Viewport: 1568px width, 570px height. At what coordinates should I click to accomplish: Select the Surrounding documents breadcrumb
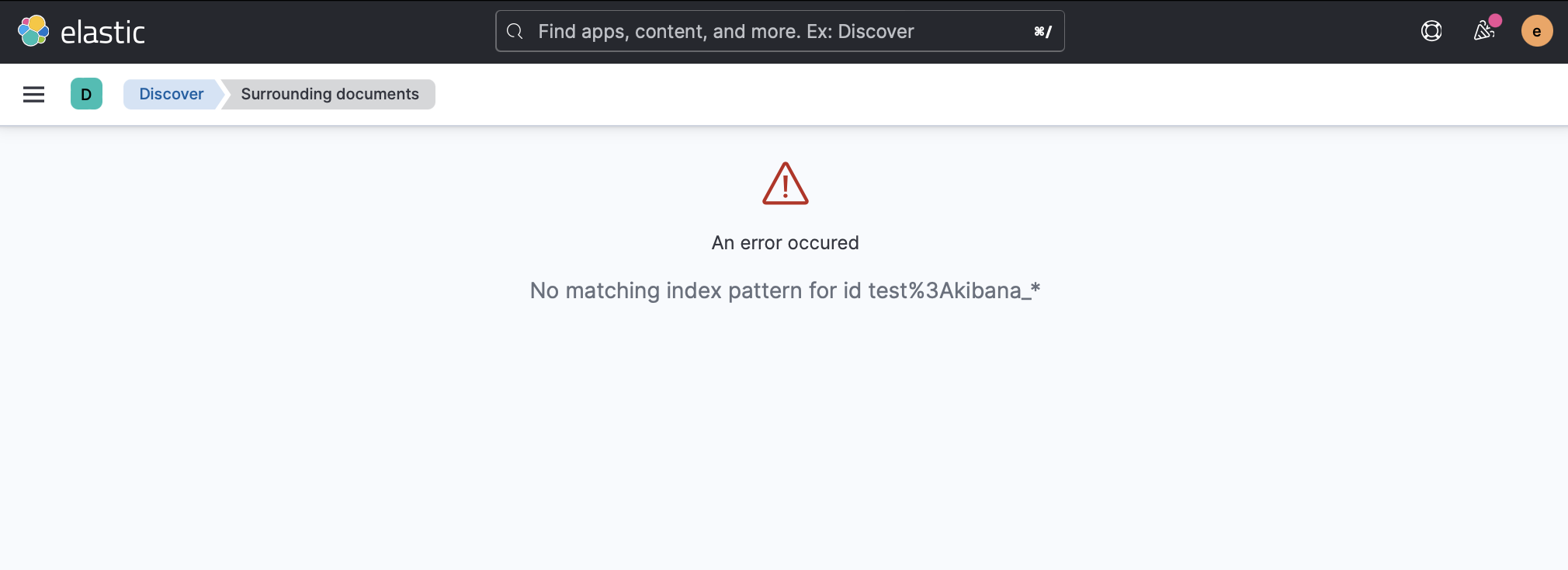(x=330, y=94)
